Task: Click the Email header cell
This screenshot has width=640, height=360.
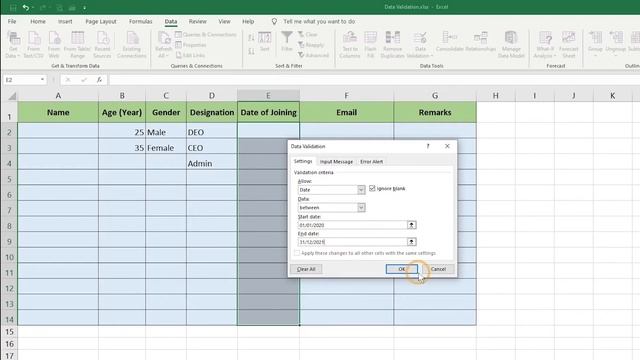Action: [347, 112]
